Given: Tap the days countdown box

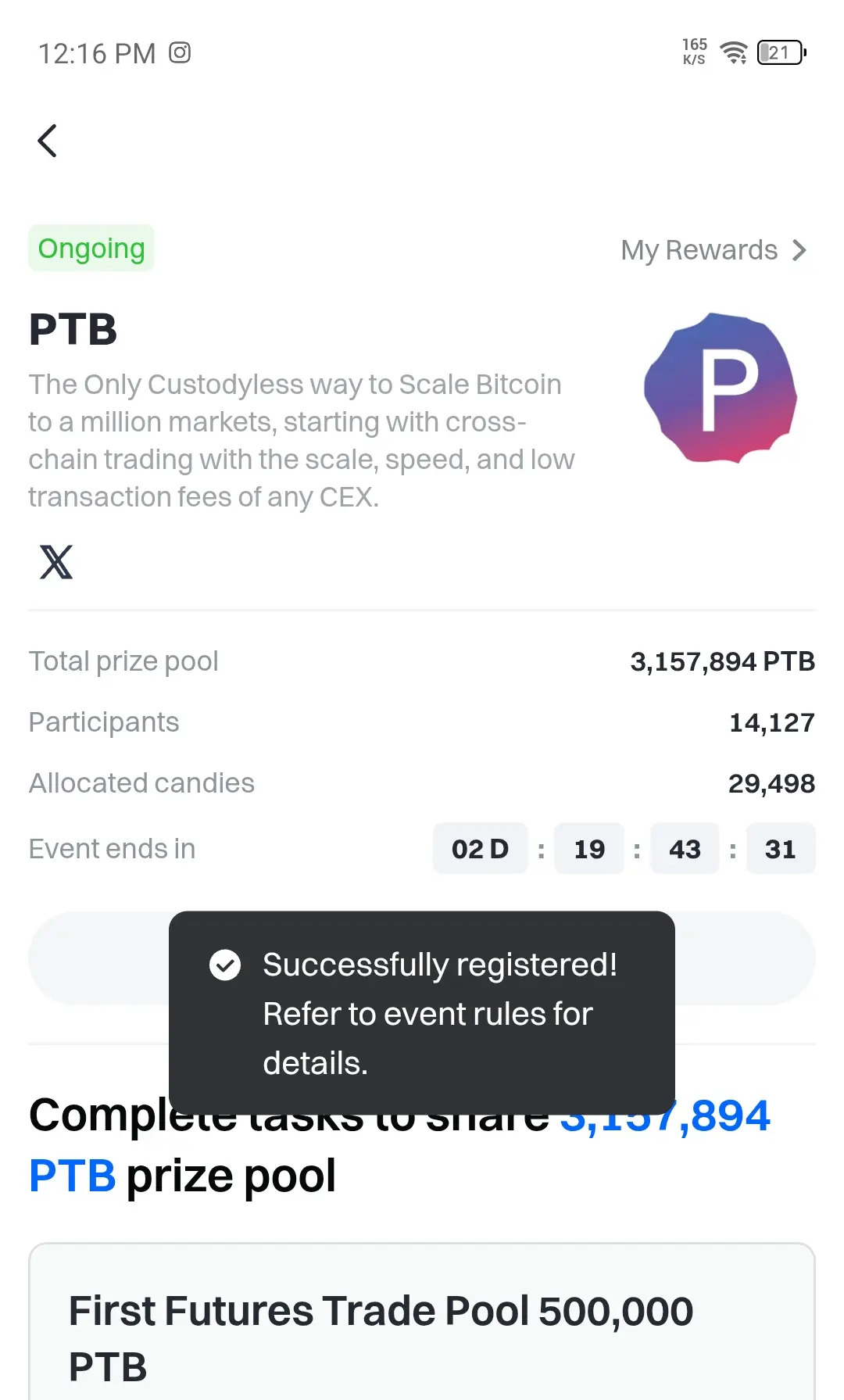Looking at the screenshot, I should 480,849.
